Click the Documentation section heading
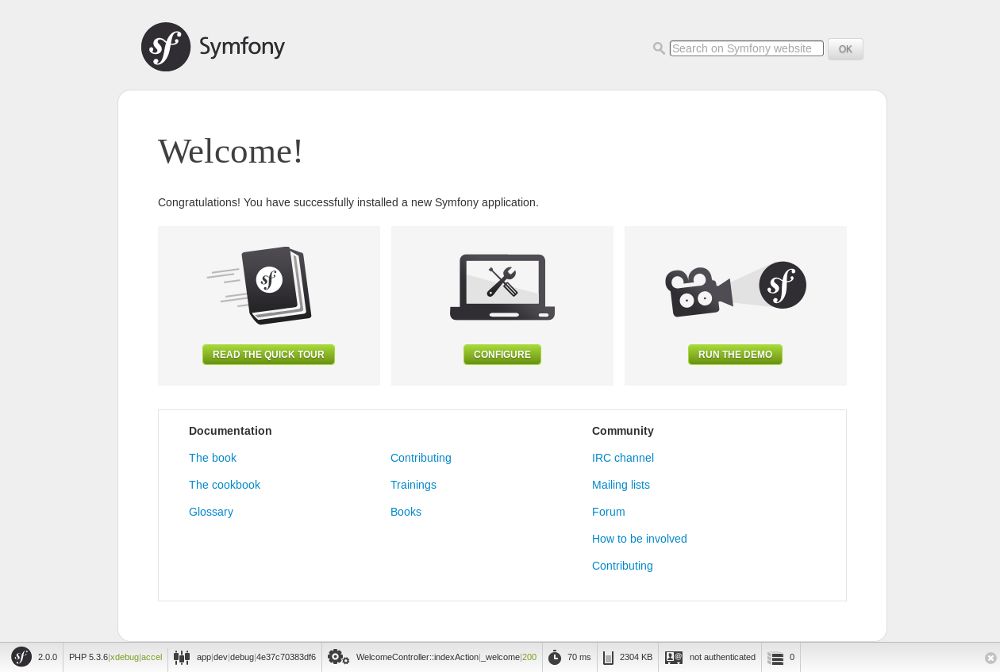 click(230, 431)
